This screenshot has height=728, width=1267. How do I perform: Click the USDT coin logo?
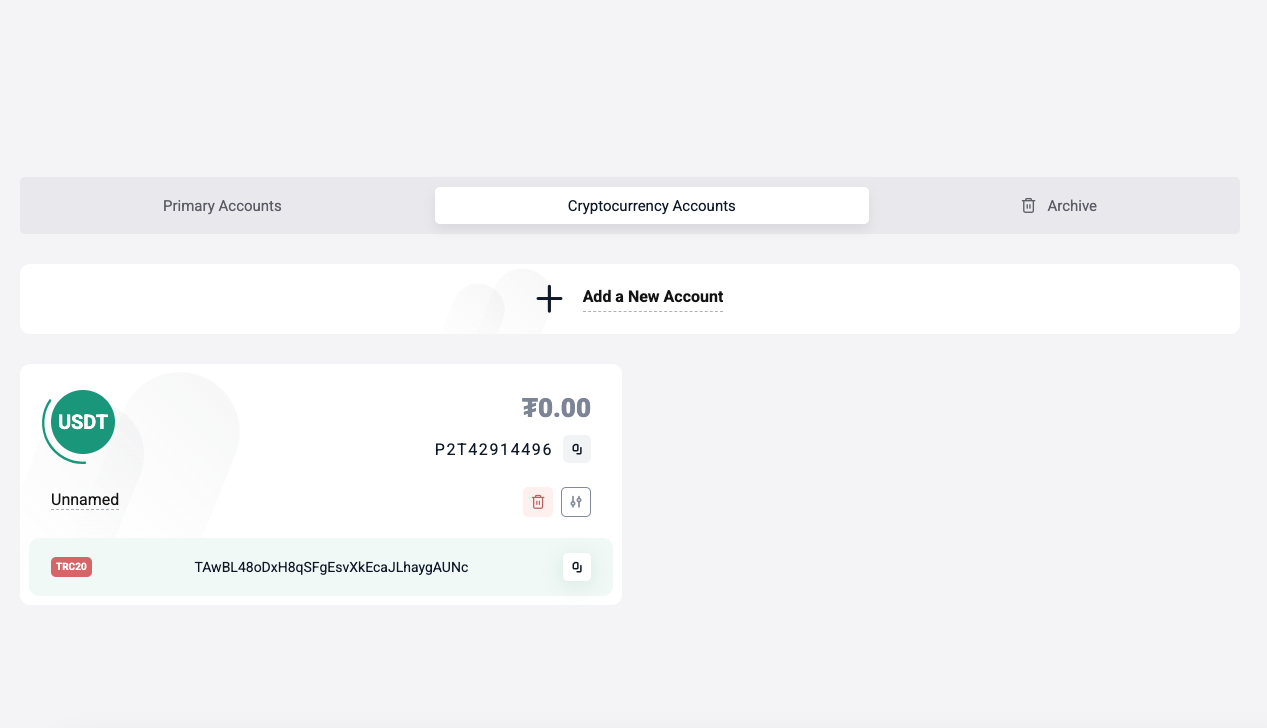(x=83, y=422)
